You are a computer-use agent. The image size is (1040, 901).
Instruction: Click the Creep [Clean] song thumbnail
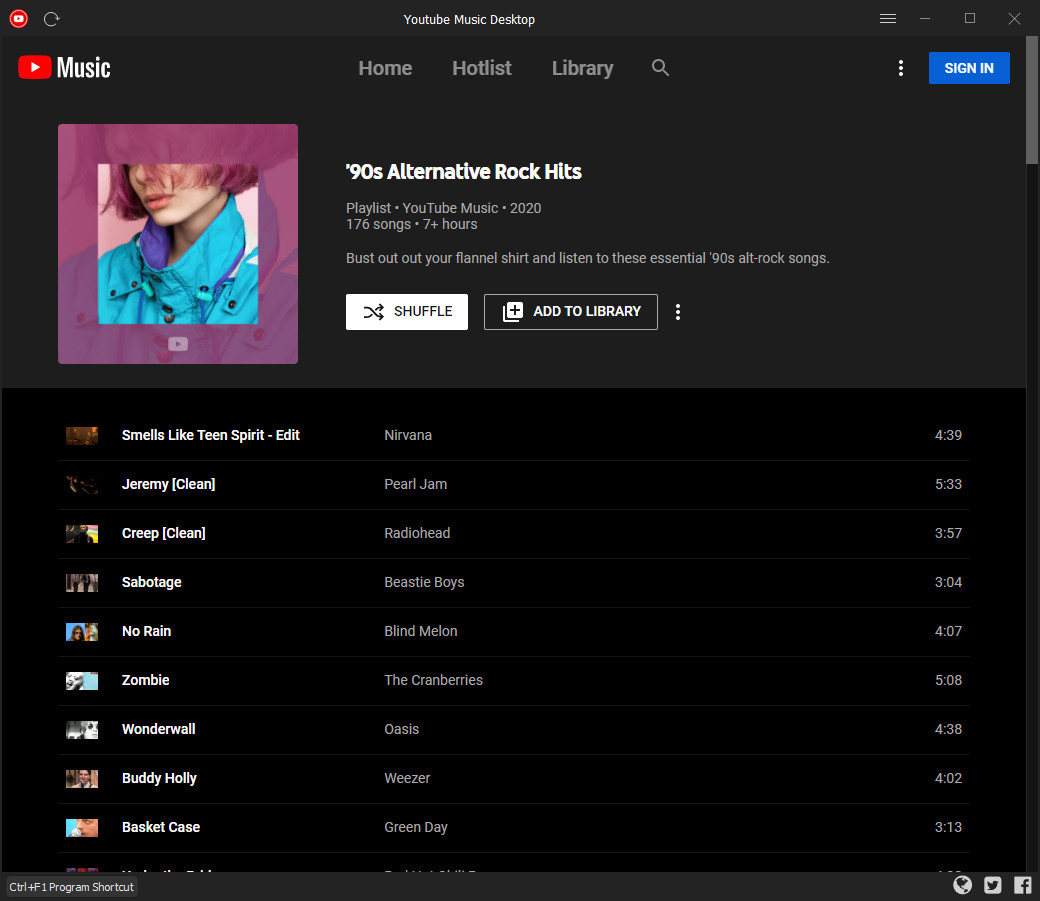[82, 533]
